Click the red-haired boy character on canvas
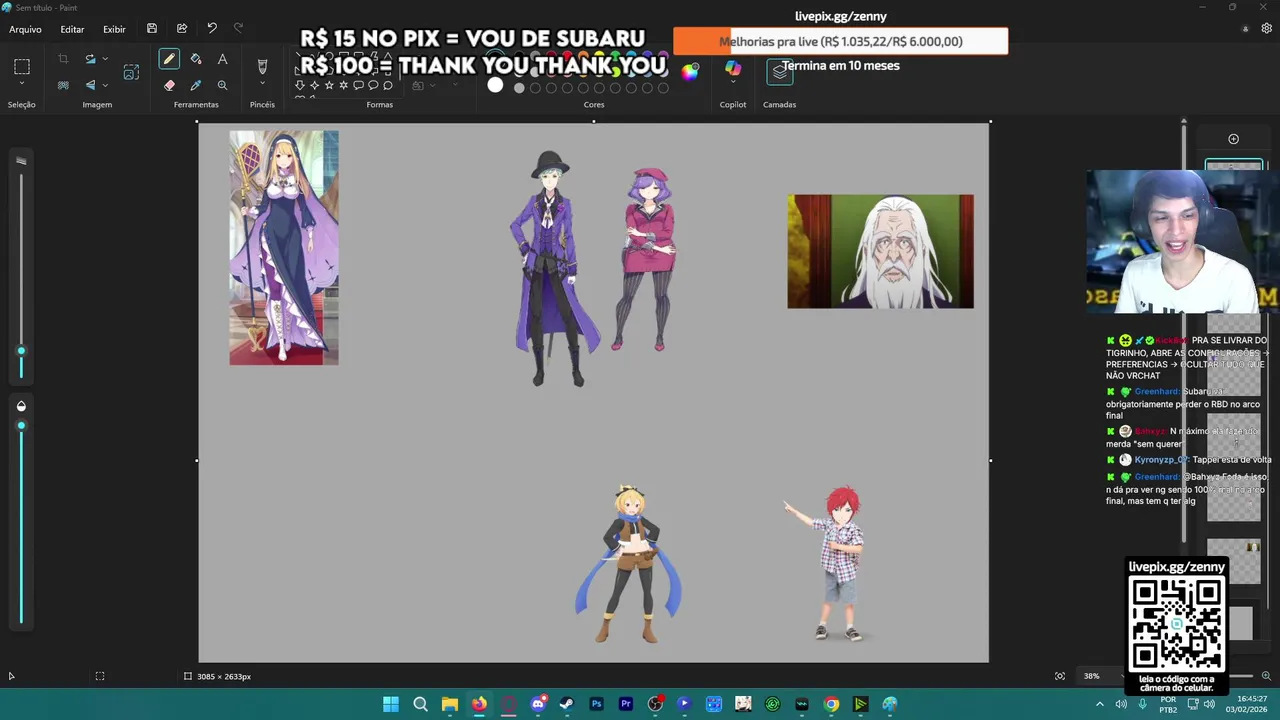Image resolution: width=1280 pixels, height=720 pixels. [x=838, y=563]
